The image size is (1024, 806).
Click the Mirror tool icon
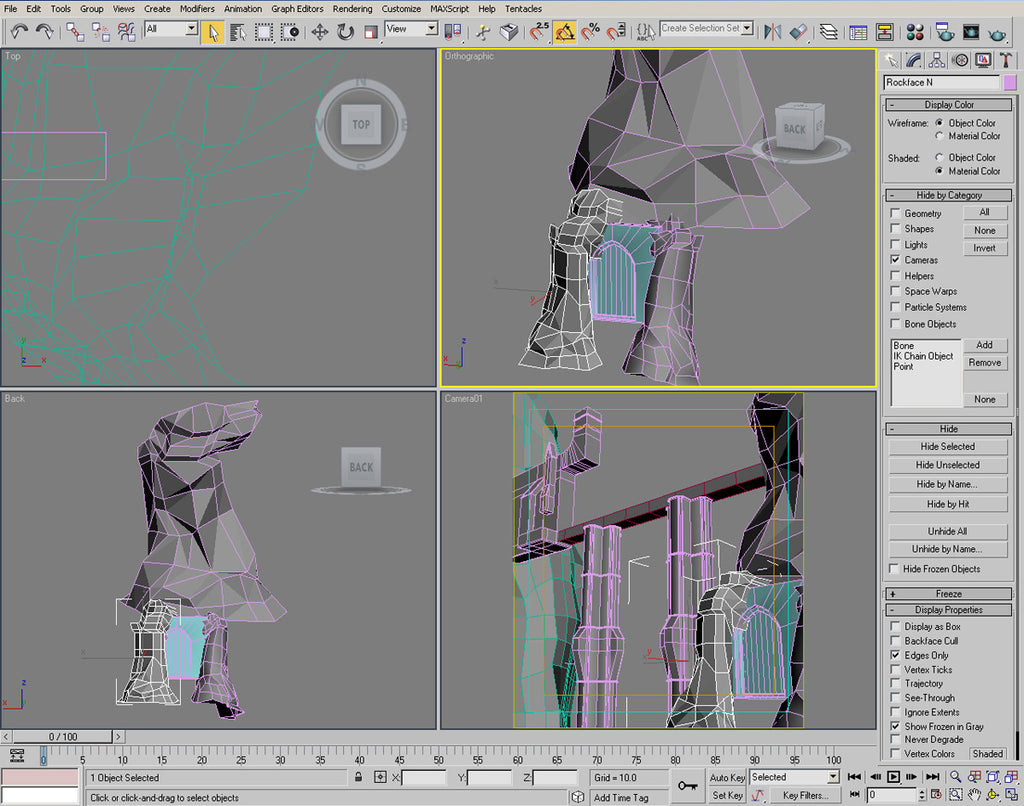coord(772,31)
